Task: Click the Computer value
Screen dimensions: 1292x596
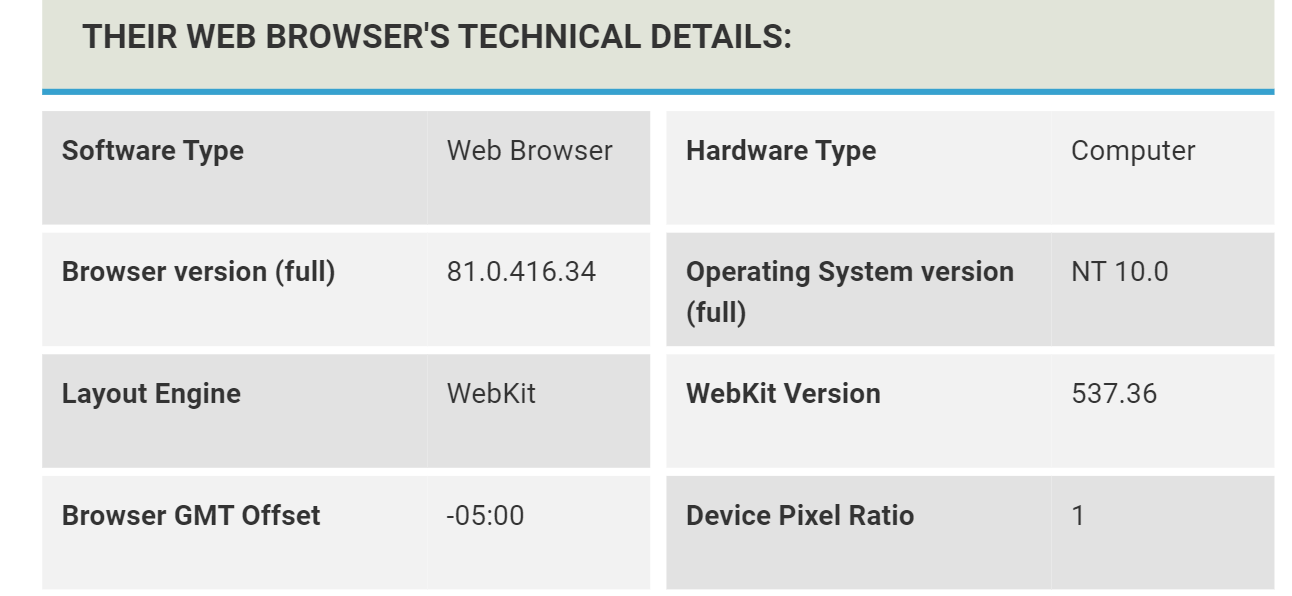Action: [x=1133, y=151]
